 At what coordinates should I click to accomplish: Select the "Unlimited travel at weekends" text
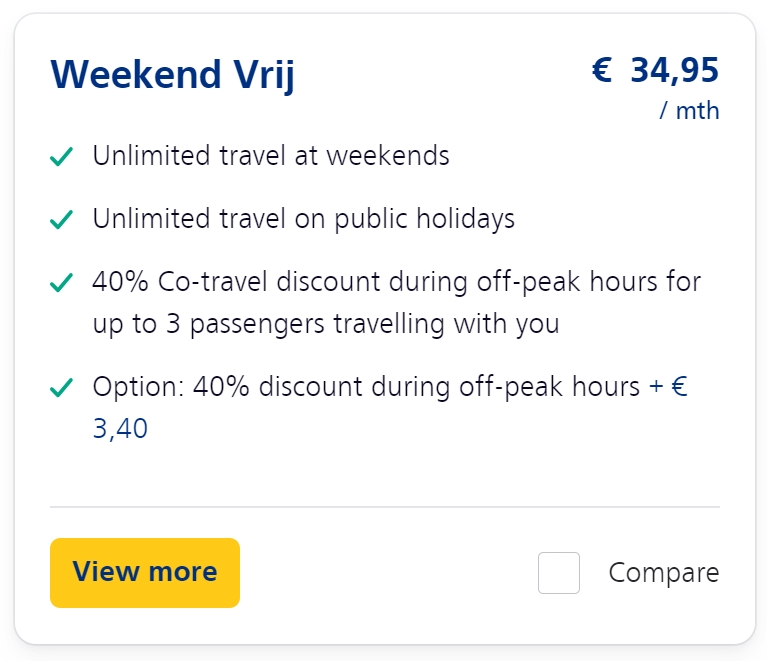pyautogui.click(x=271, y=156)
